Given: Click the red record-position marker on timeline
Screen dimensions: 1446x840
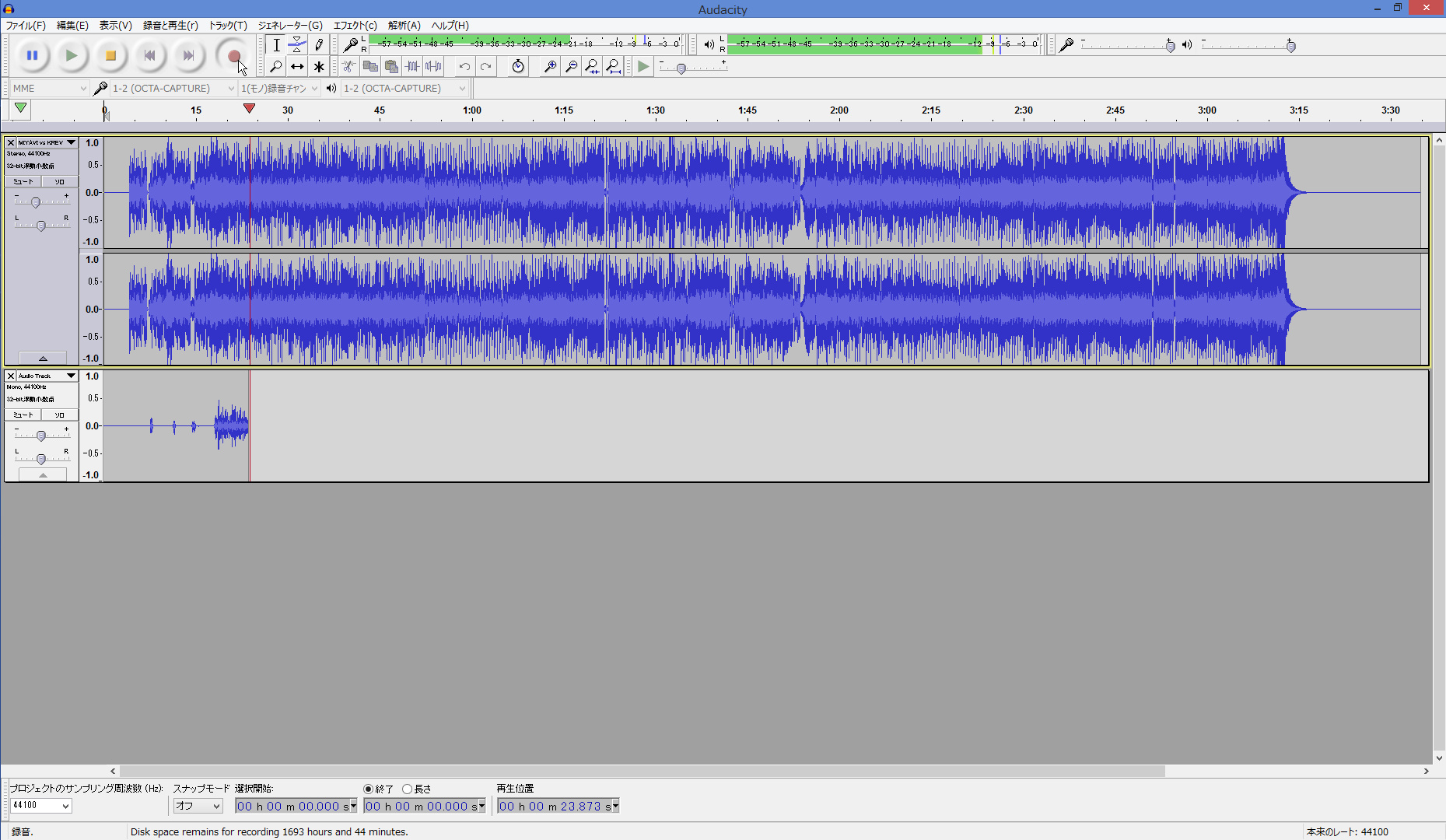Looking at the screenshot, I should [x=249, y=108].
